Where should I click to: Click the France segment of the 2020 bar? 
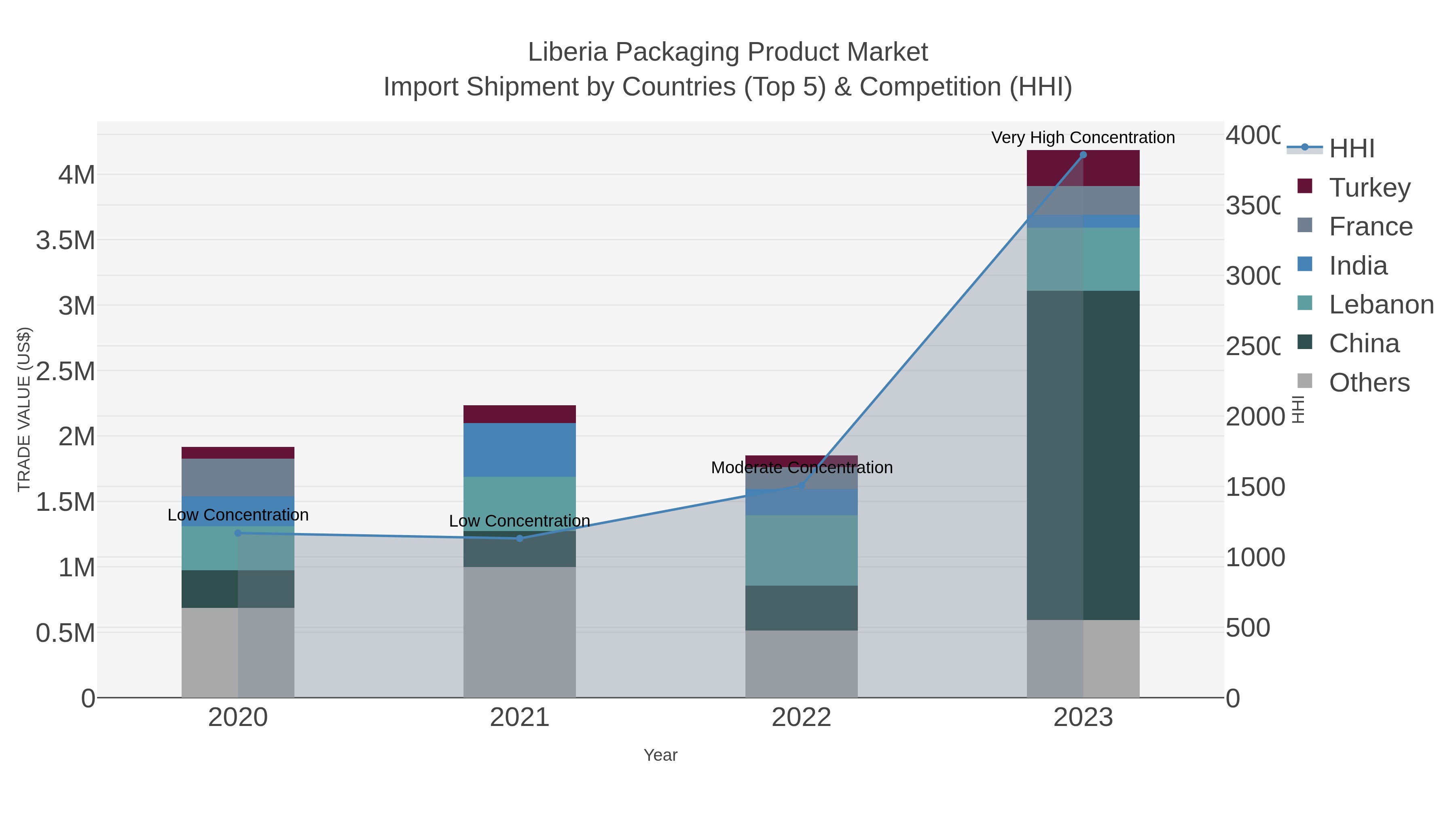click(238, 478)
